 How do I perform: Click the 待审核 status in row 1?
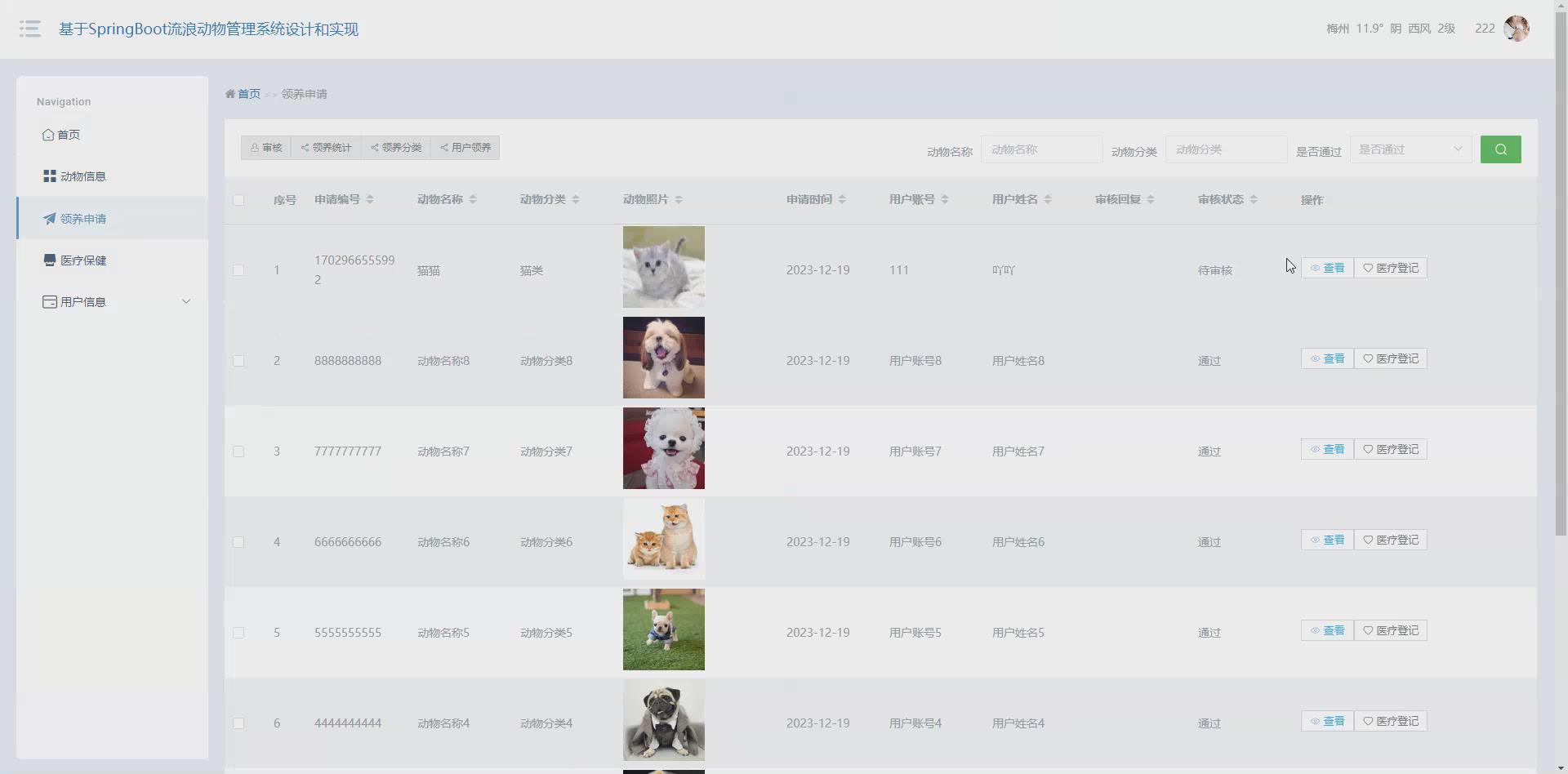(x=1215, y=270)
